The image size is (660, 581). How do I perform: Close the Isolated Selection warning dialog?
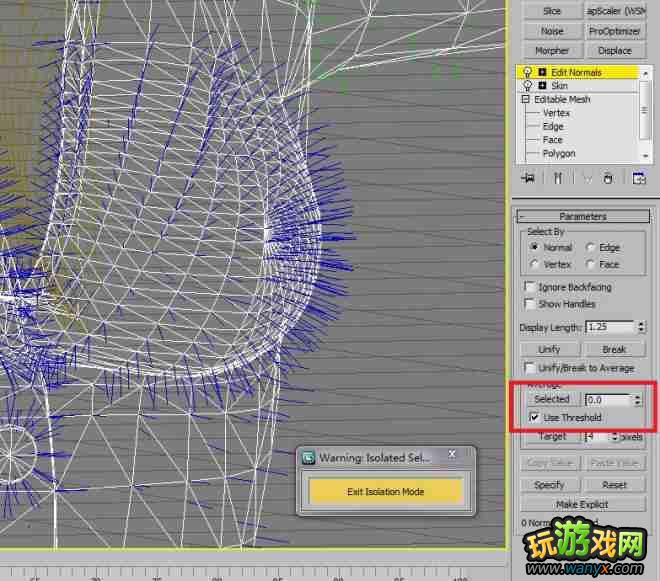[x=452, y=457]
